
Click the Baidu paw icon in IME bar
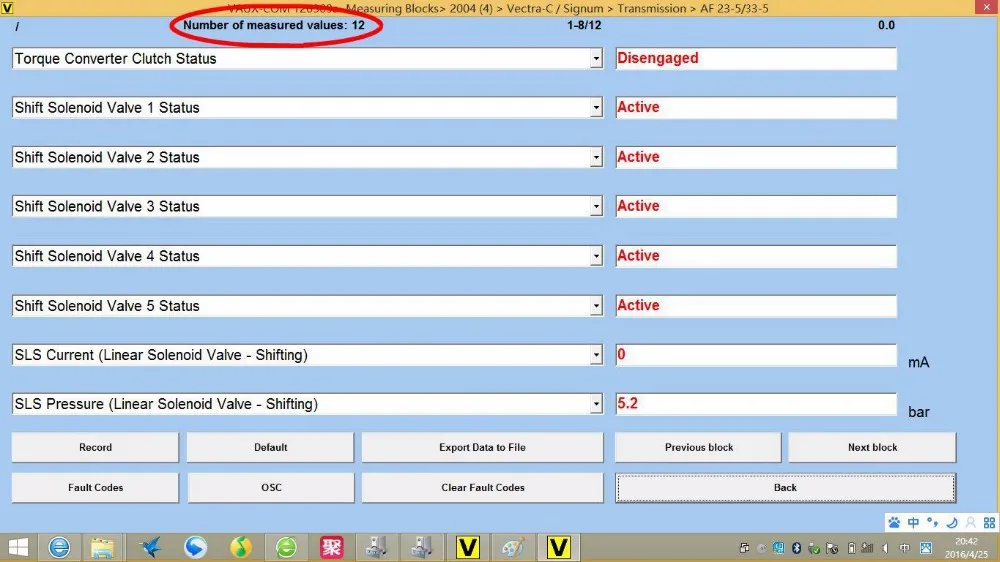(894, 522)
